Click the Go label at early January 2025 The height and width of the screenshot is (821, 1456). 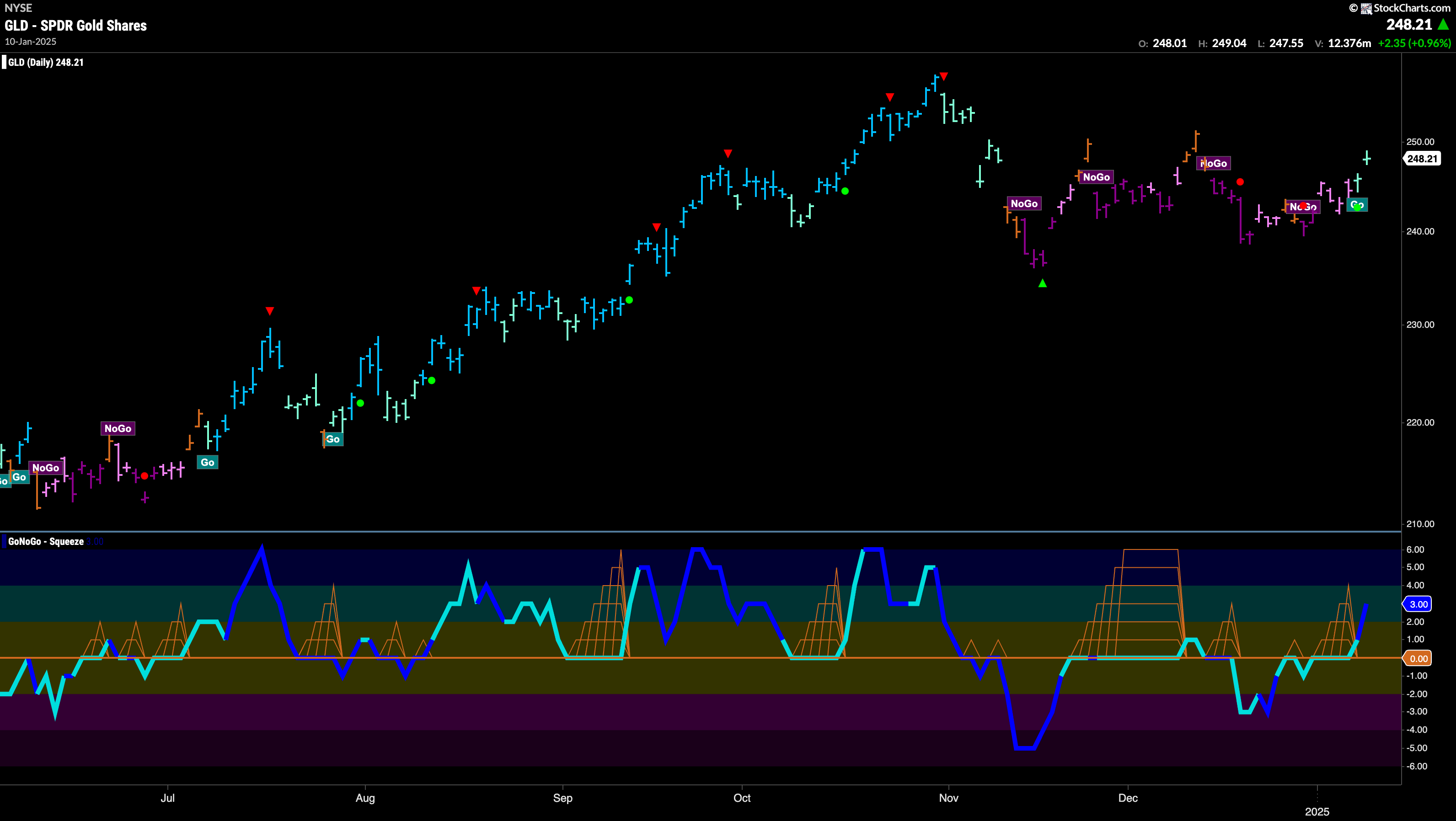(1357, 204)
